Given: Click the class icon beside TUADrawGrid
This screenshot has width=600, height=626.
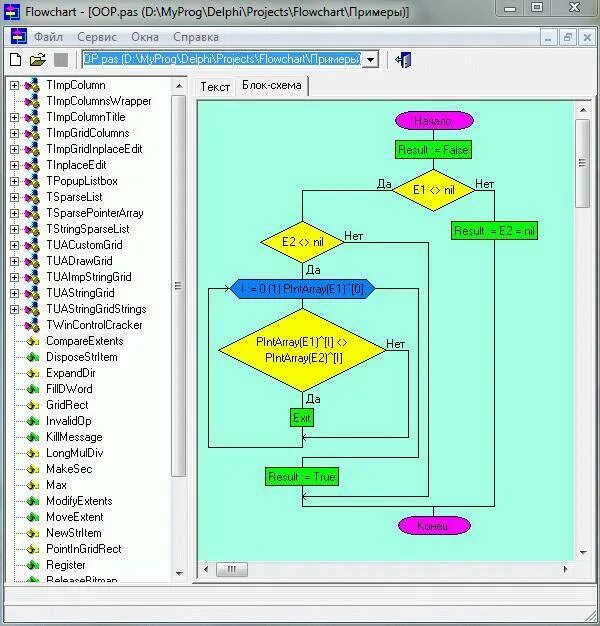Looking at the screenshot, I should coord(32,261).
